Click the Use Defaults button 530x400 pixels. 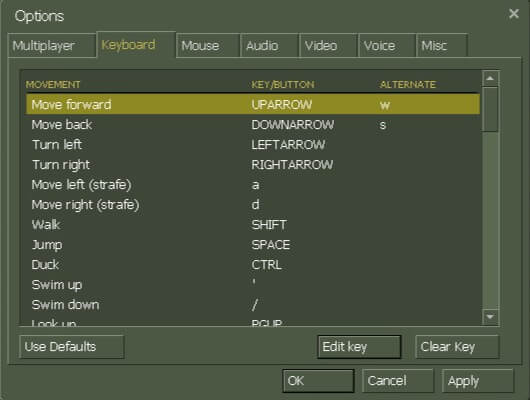(x=72, y=347)
